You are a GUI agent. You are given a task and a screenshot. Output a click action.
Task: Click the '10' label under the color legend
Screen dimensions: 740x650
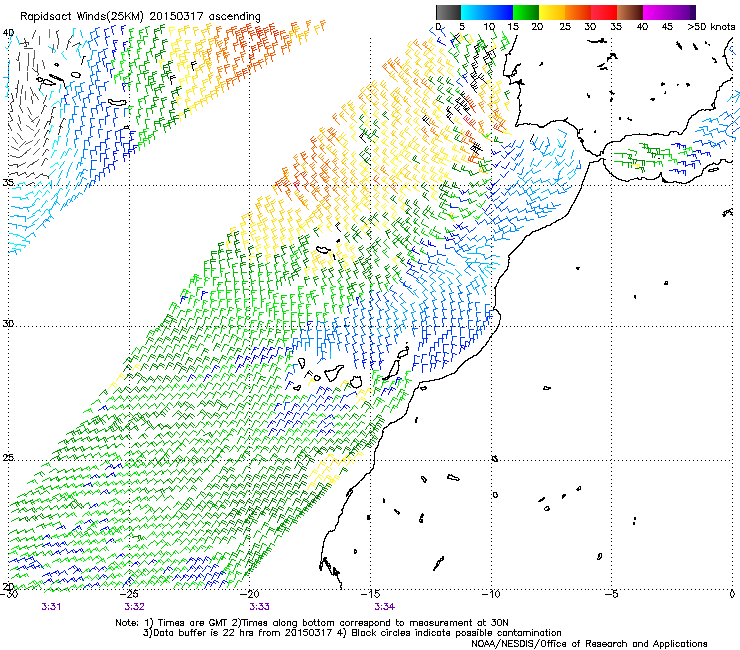pyautogui.click(x=488, y=27)
